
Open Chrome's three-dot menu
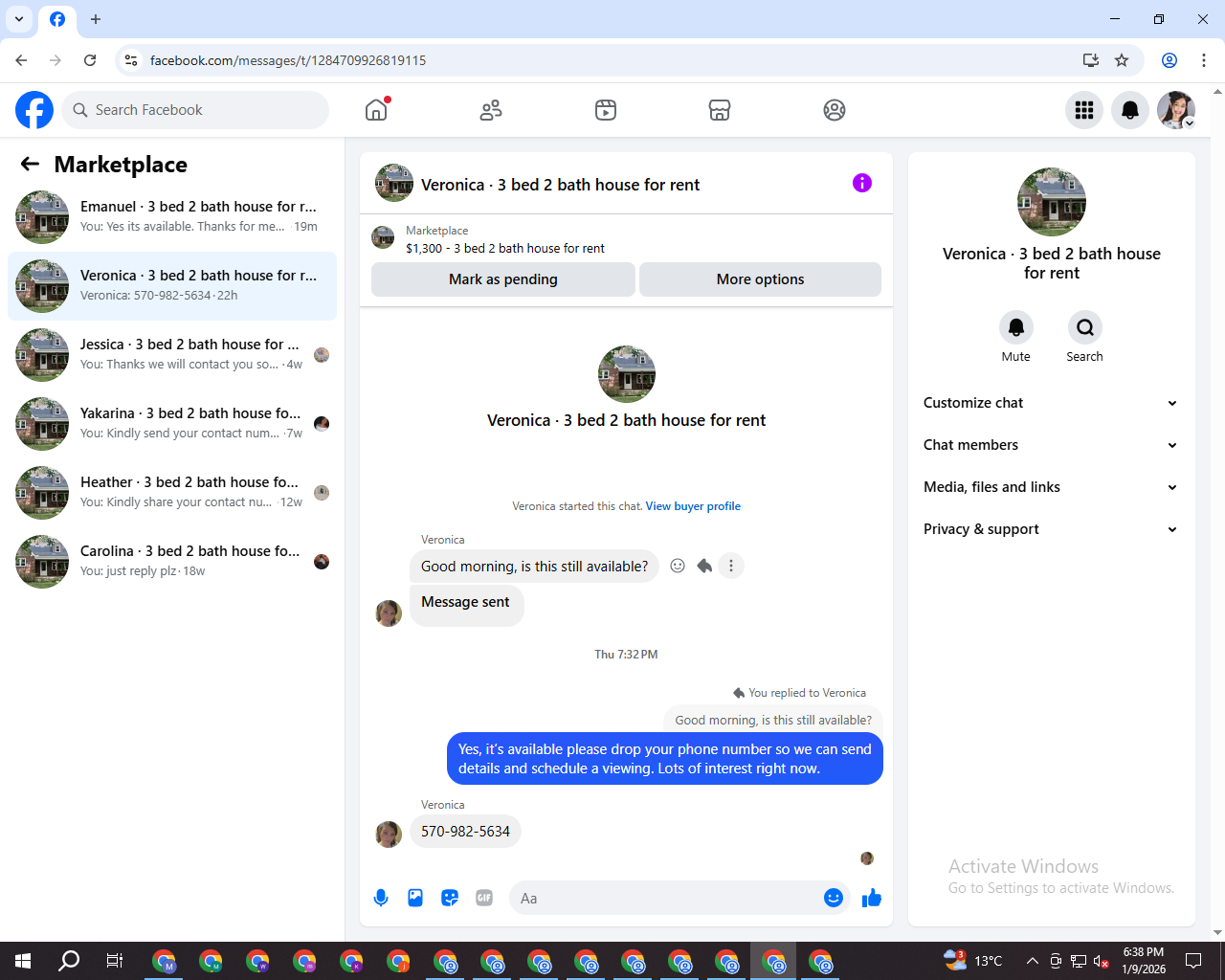click(1204, 60)
